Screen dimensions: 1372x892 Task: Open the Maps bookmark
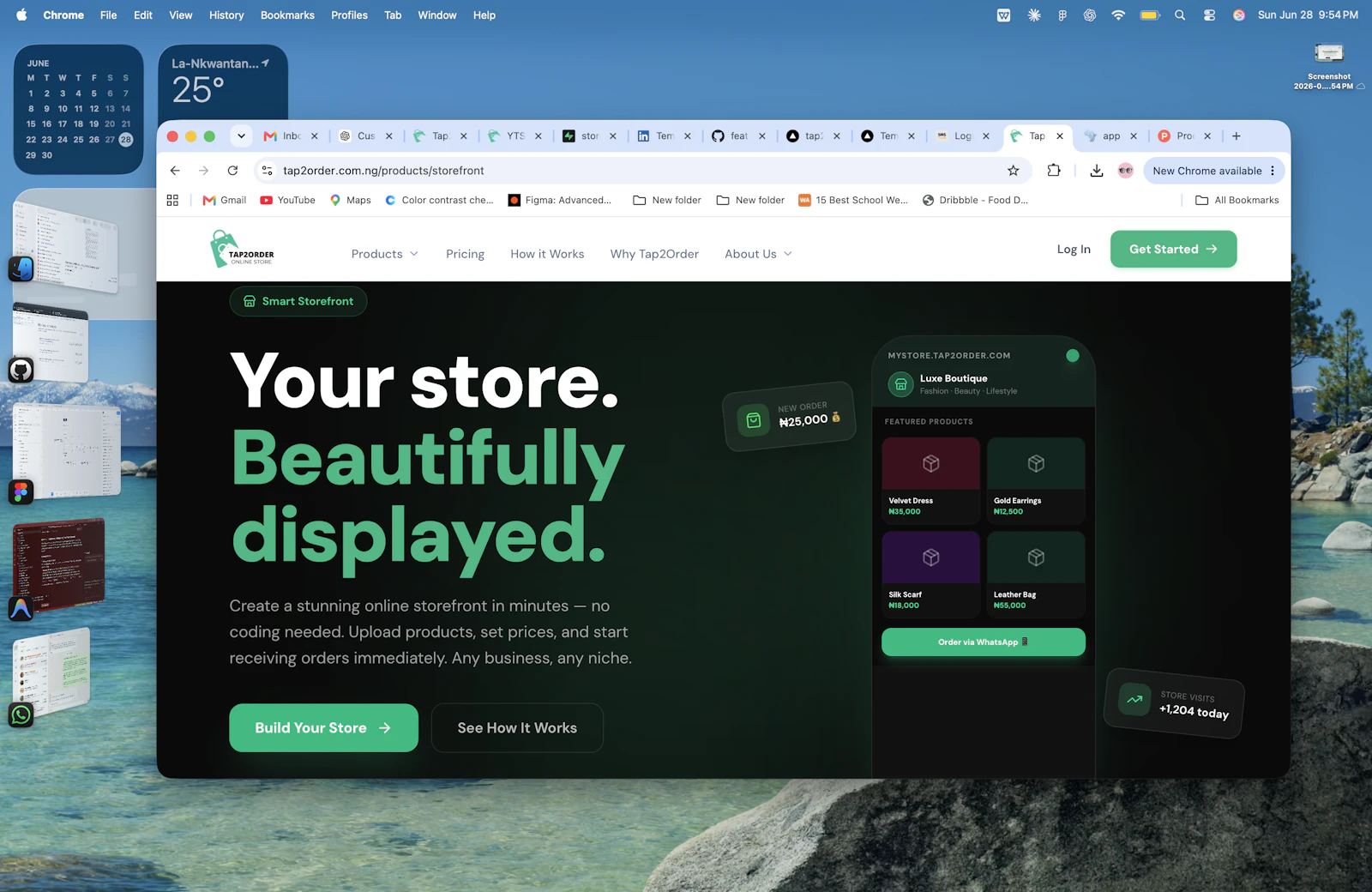click(351, 200)
